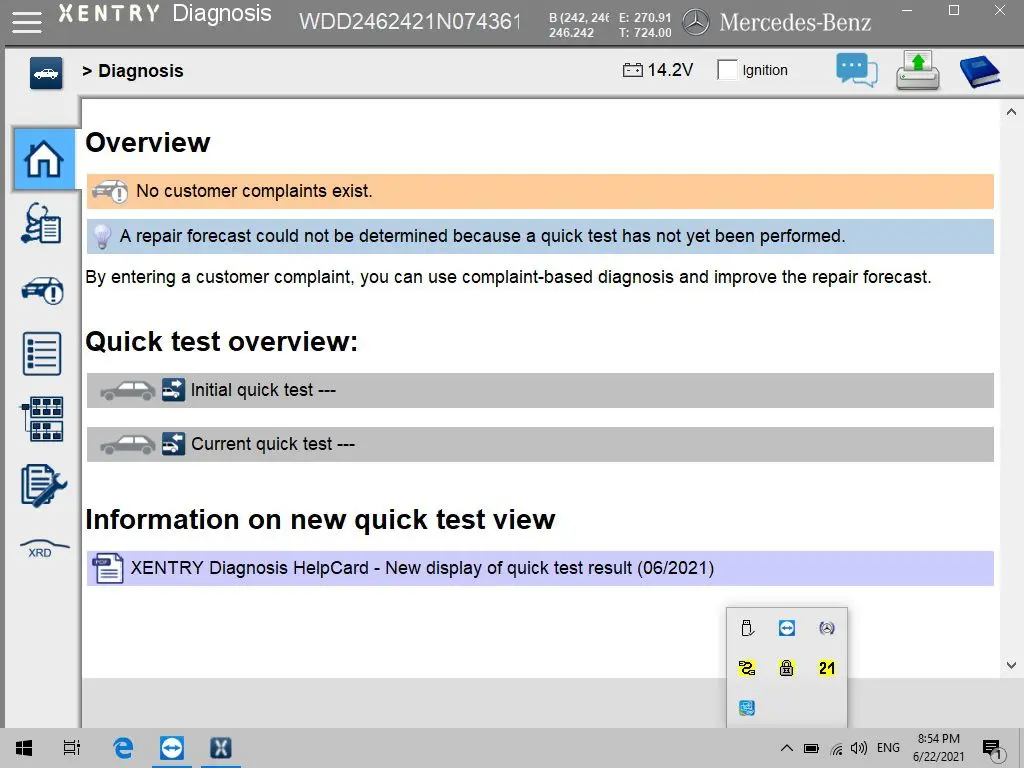Open the Current quick test row

click(x=540, y=445)
